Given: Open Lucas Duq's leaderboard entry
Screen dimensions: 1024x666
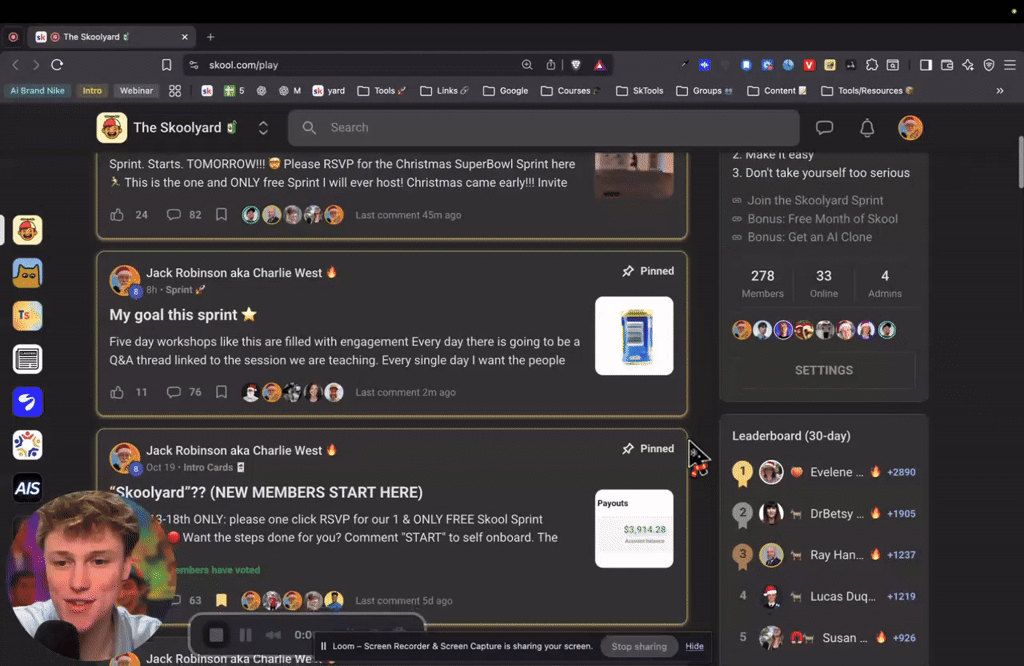Looking at the screenshot, I should [x=824, y=596].
